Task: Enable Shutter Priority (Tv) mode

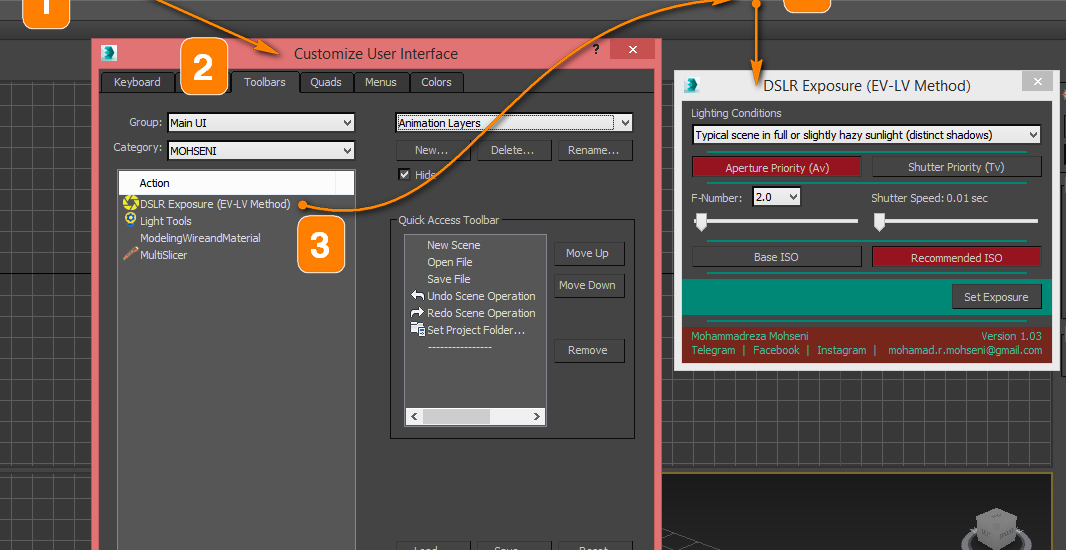Action: point(956,167)
